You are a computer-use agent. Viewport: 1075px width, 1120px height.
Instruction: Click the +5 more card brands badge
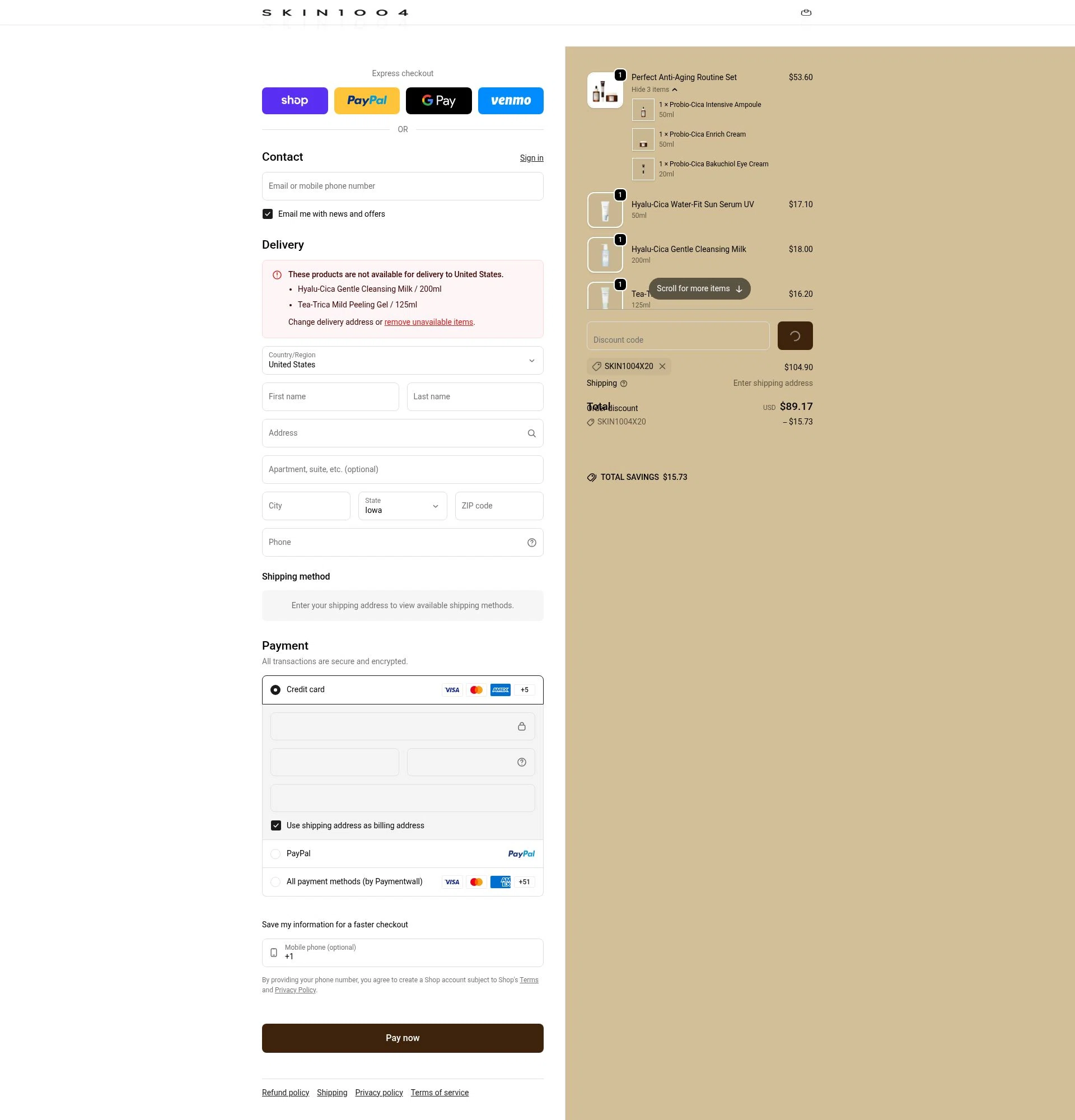pyautogui.click(x=525, y=690)
